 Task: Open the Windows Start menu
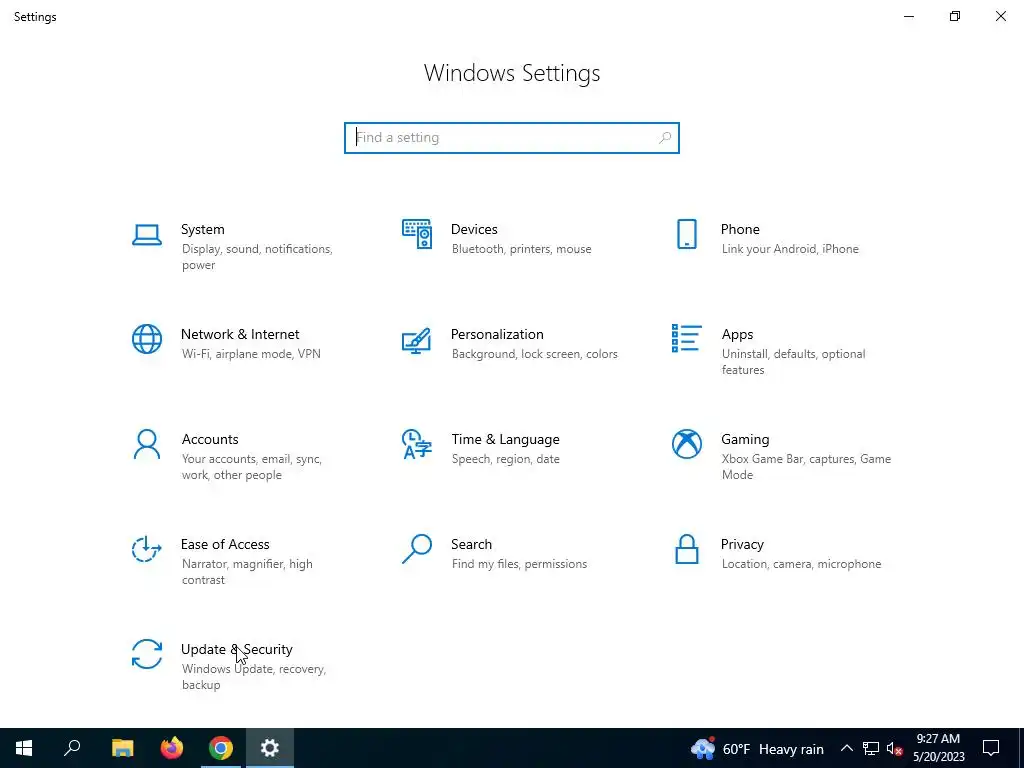pos(24,748)
